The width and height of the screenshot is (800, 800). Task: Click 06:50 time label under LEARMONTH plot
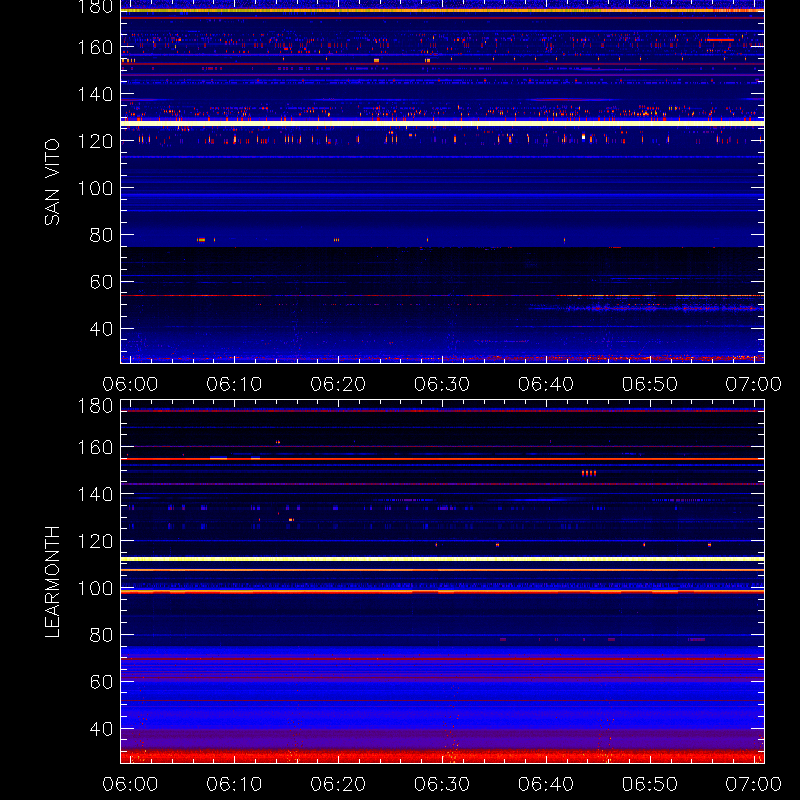(x=649, y=784)
